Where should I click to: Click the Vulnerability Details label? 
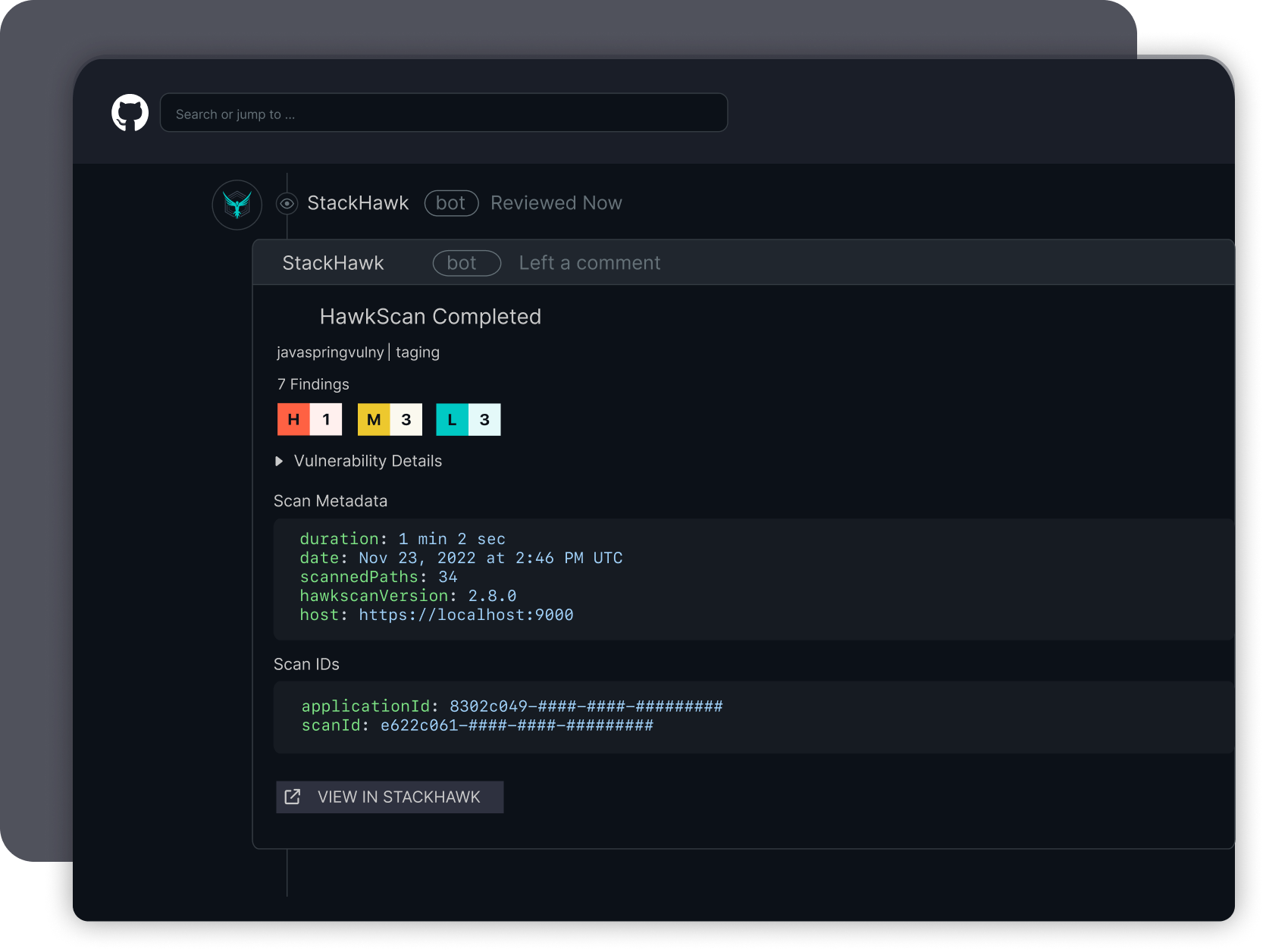[368, 461]
